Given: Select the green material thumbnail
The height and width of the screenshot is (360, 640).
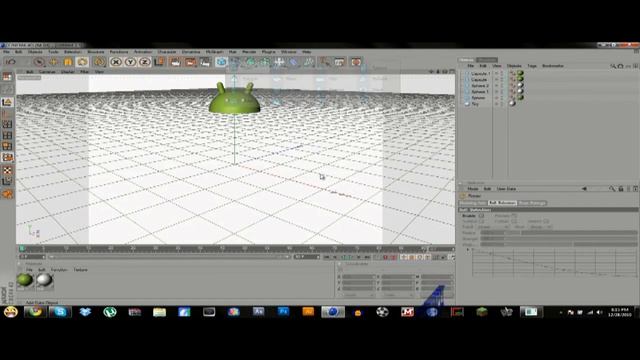Looking at the screenshot, I should [x=24, y=280].
